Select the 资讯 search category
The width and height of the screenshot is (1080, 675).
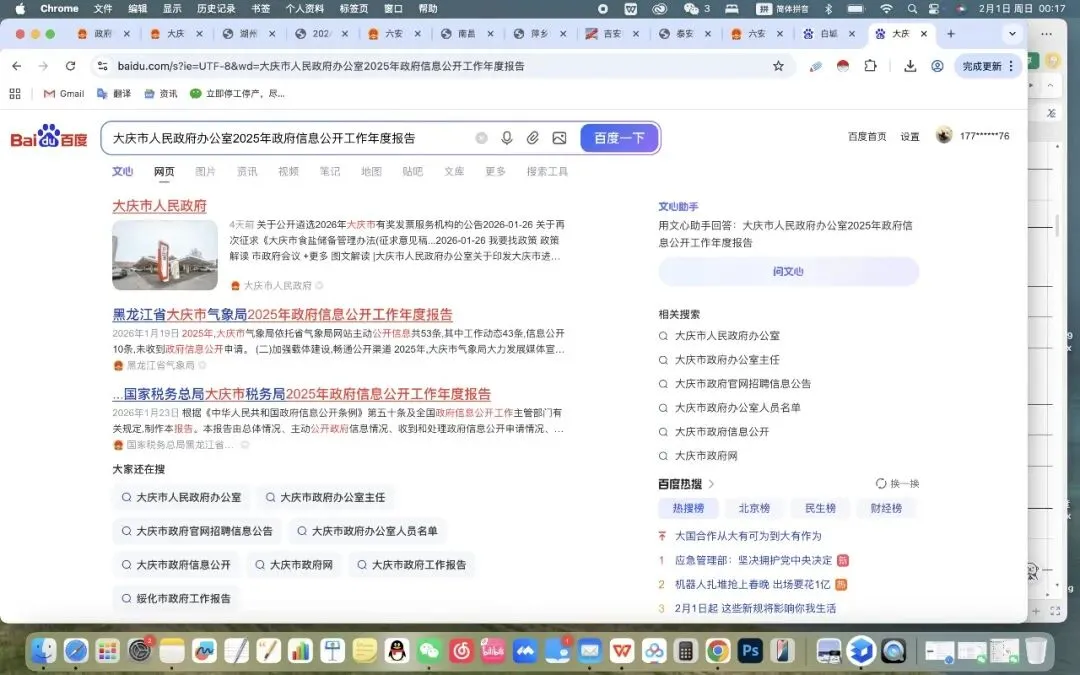coord(247,172)
